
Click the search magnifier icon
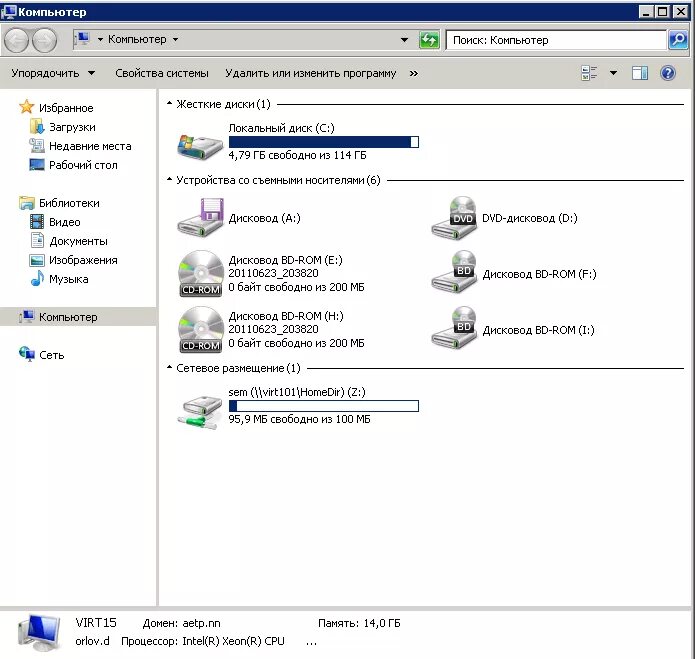tap(678, 40)
